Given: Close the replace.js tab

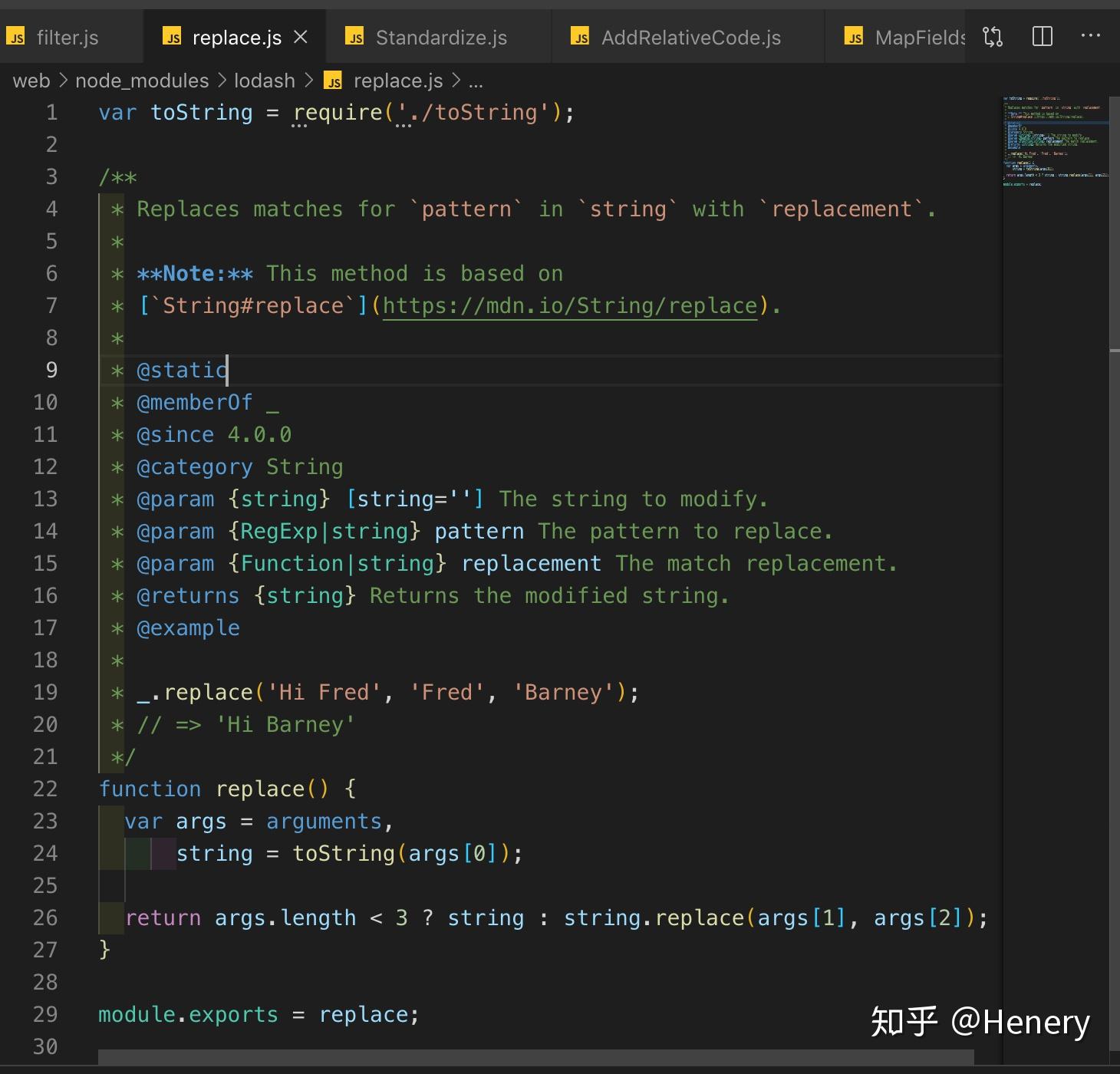Looking at the screenshot, I should (301, 37).
